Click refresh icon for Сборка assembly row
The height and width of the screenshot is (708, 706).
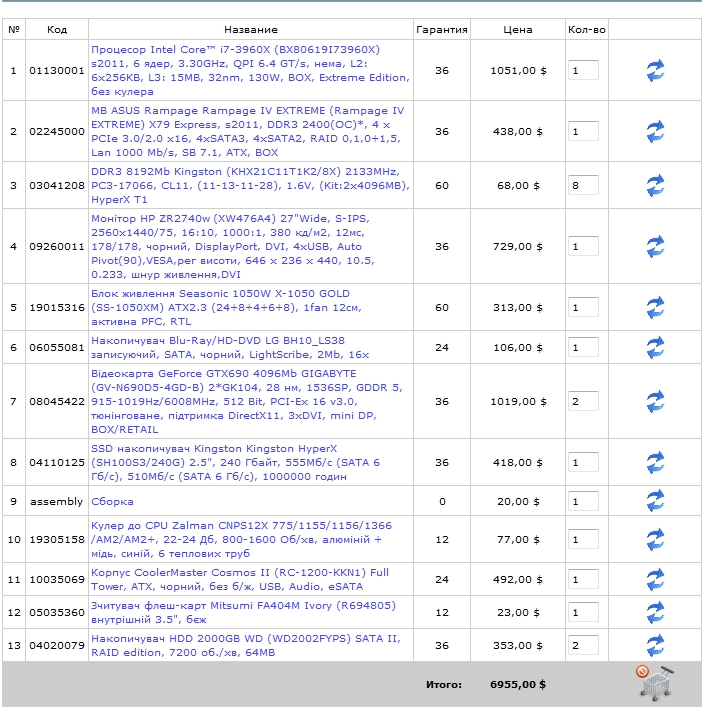pos(655,501)
